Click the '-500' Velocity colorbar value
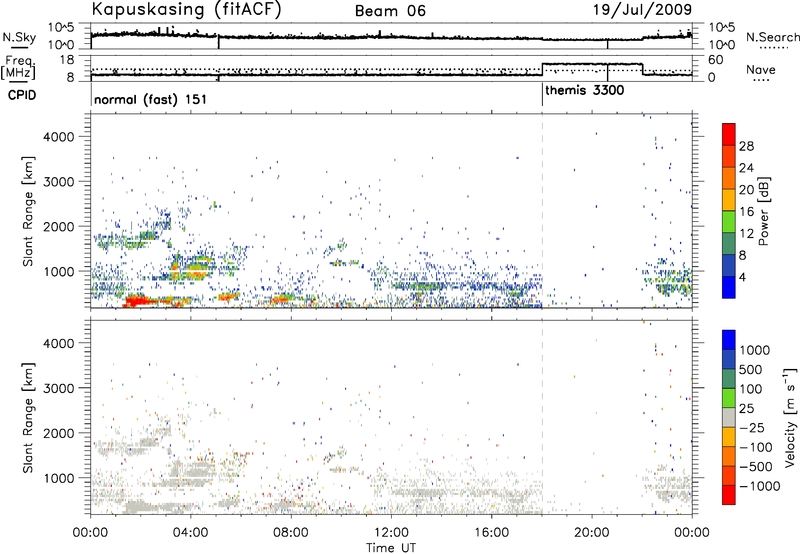This screenshot has width=800, height=554. coord(755,467)
